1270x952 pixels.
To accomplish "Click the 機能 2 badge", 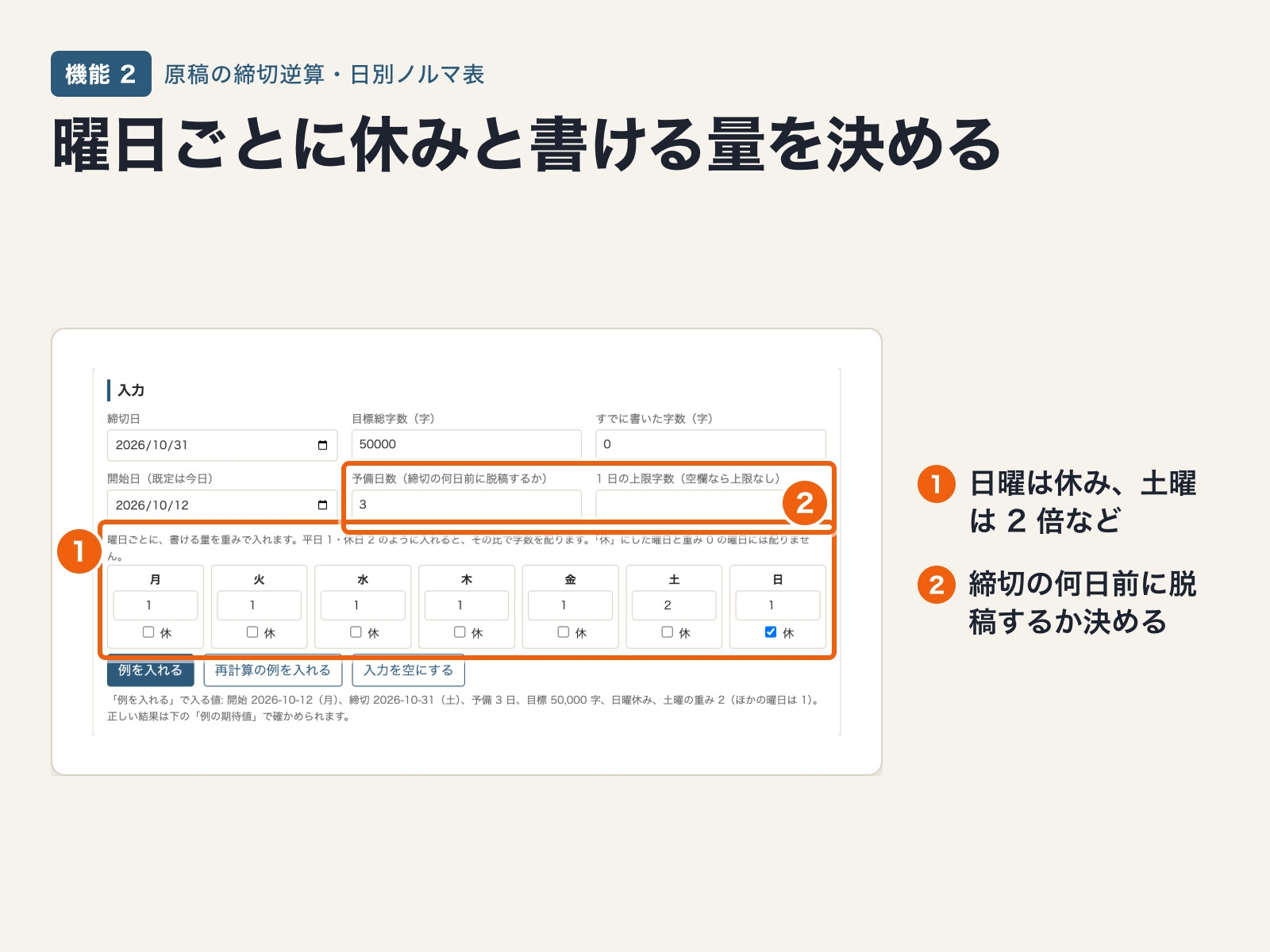I will [x=101, y=74].
